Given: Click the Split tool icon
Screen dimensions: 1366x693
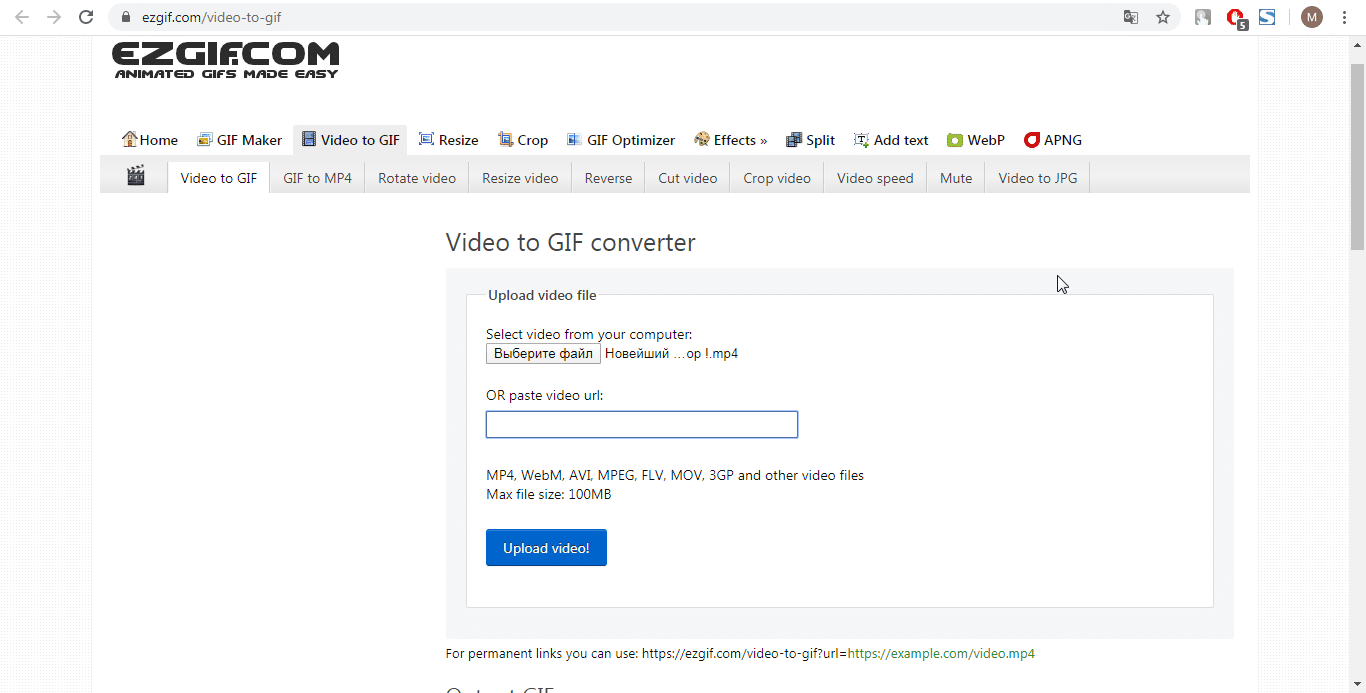Looking at the screenshot, I should [x=794, y=140].
